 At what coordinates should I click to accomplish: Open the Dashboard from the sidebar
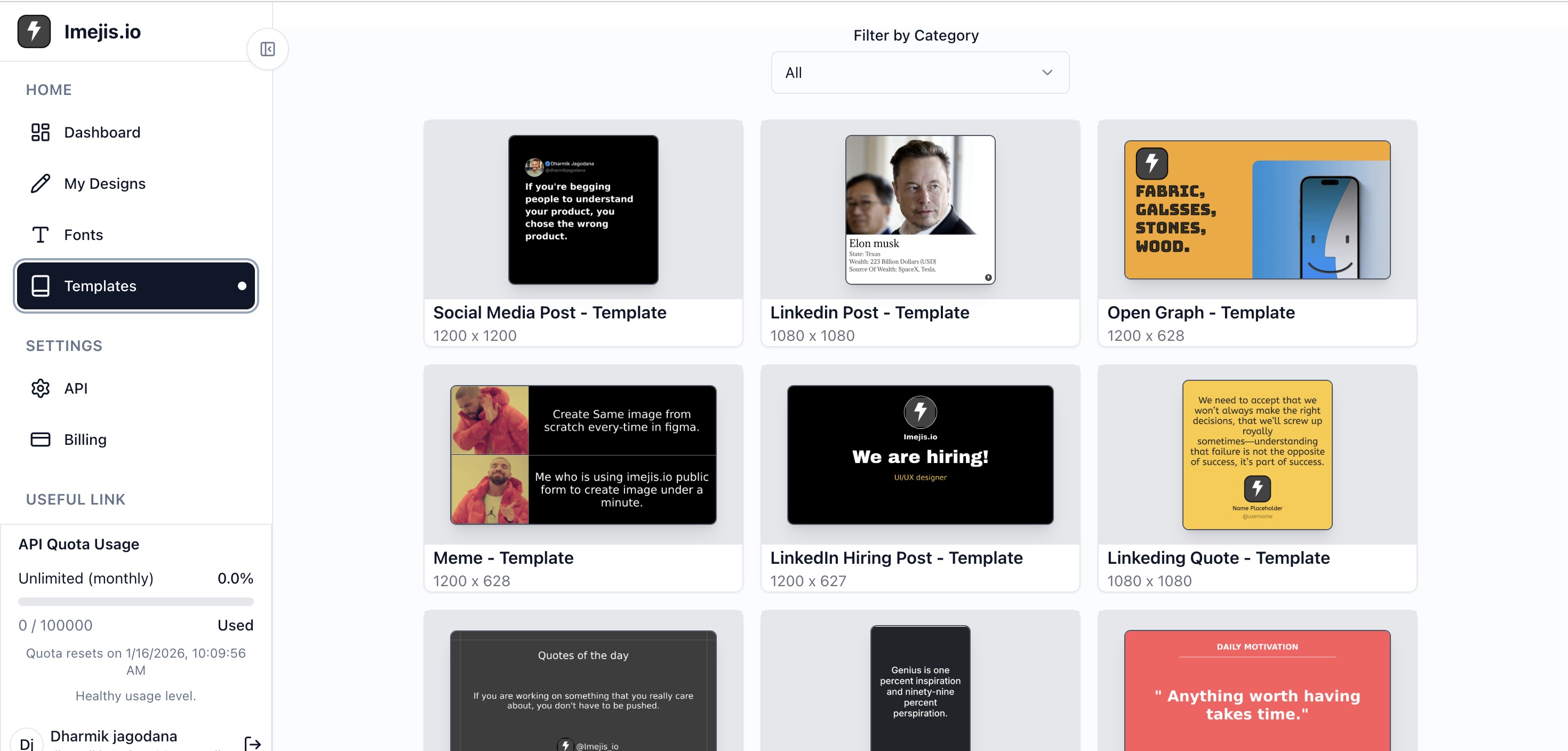(102, 132)
